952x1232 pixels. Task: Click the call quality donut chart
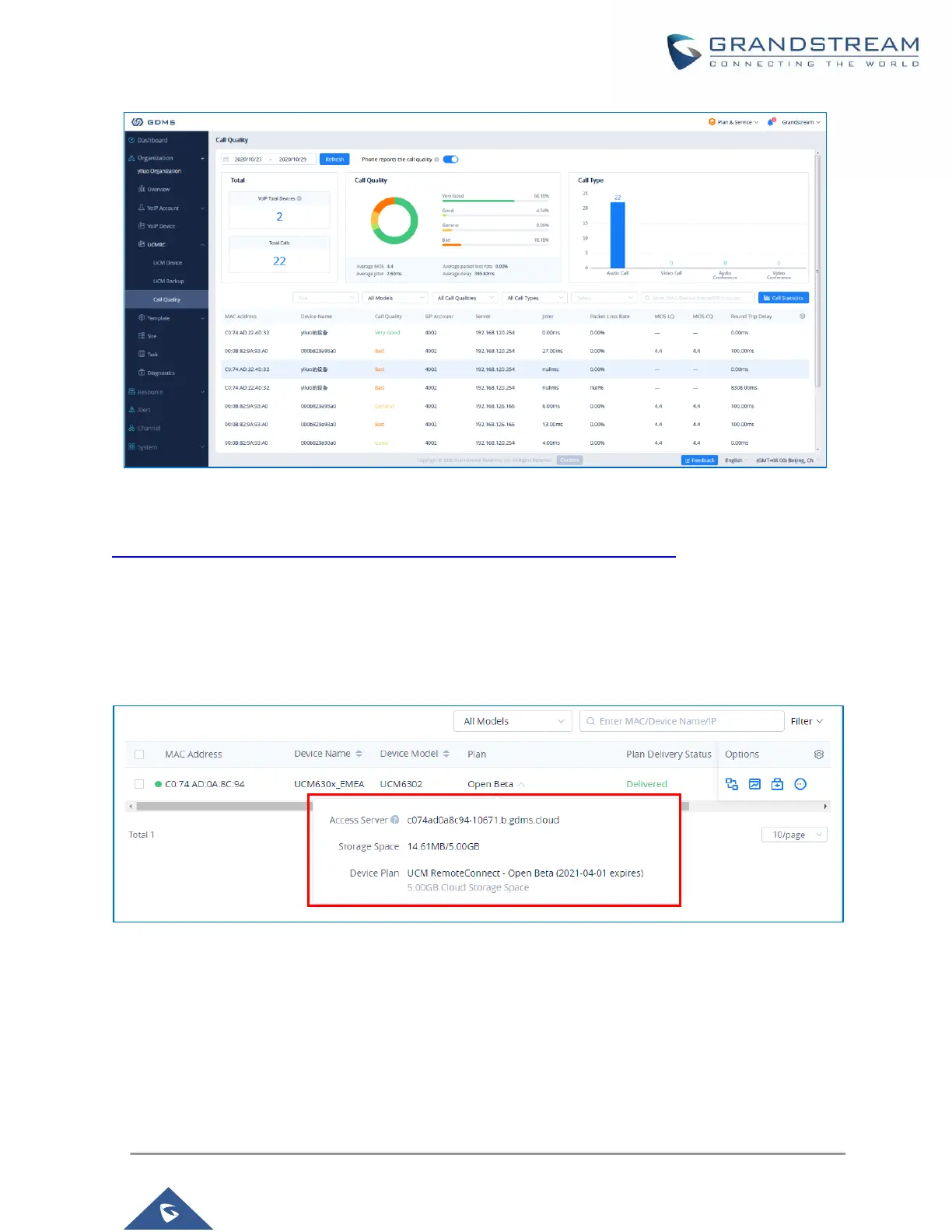coord(394,221)
